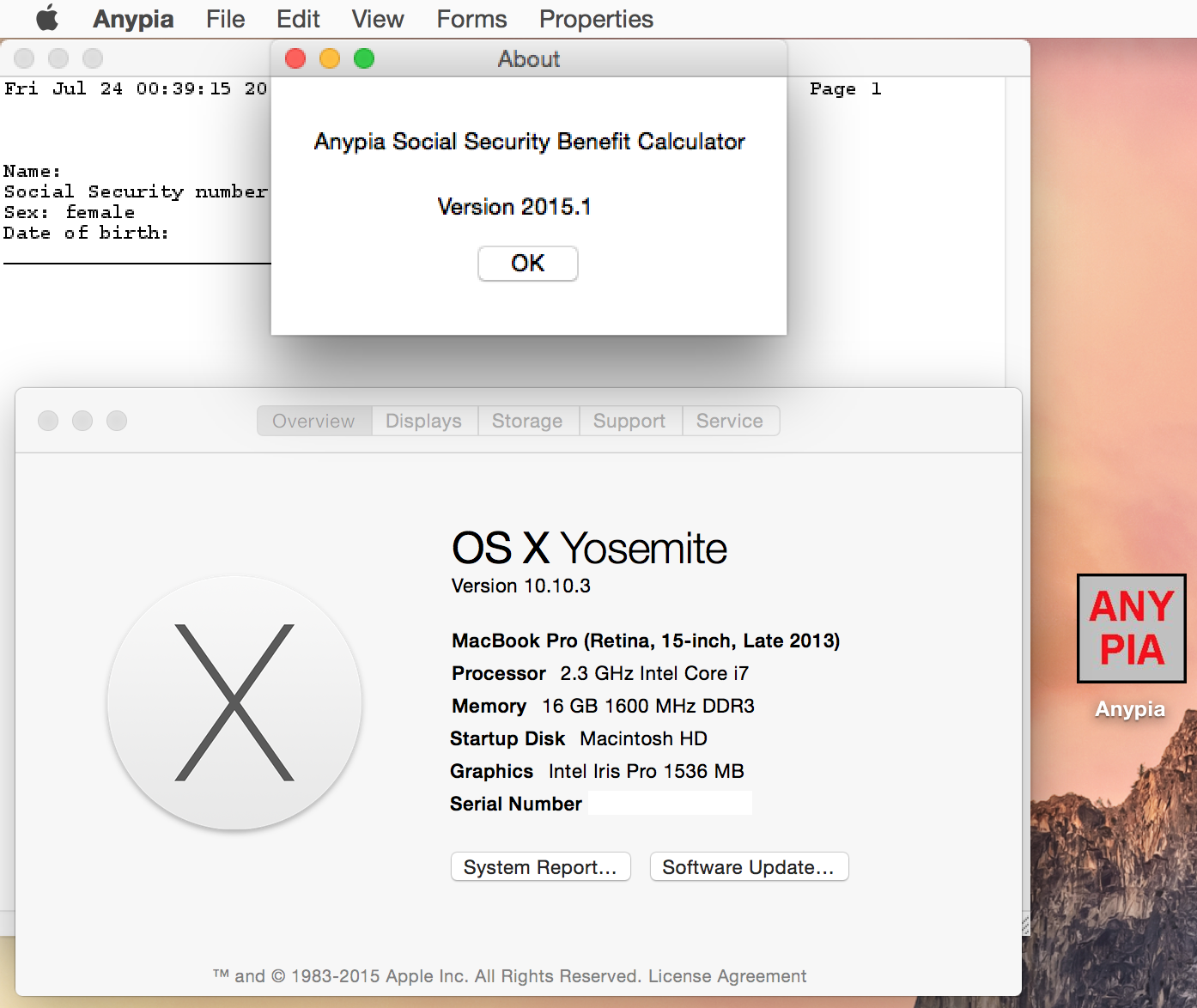Open the License Agreement link
Image resolution: width=1197 pixels, height=1008 pixels.
[x=727, y=976]
